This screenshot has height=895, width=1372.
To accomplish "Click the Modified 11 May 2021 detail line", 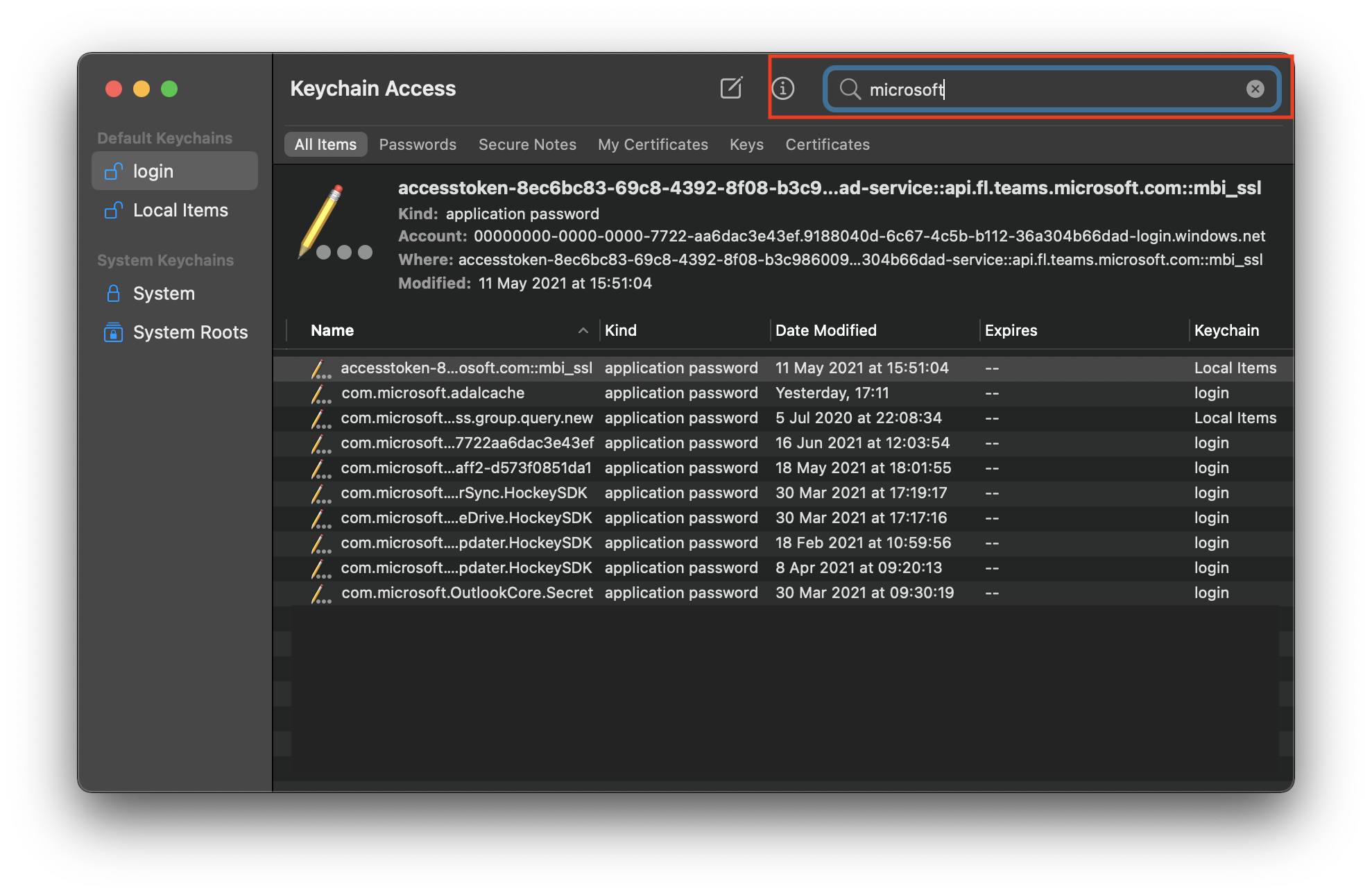I will pyautogui.click(x=524, y=283).
